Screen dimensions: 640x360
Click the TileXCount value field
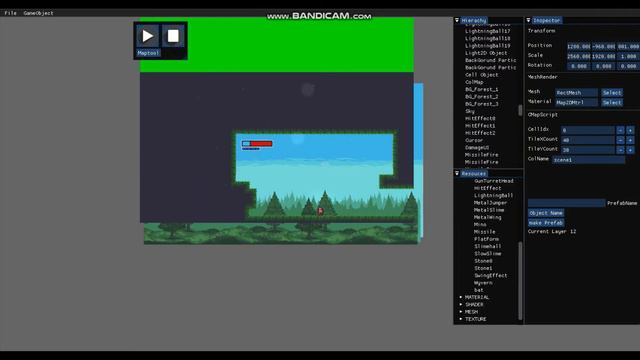pos(588,140)
